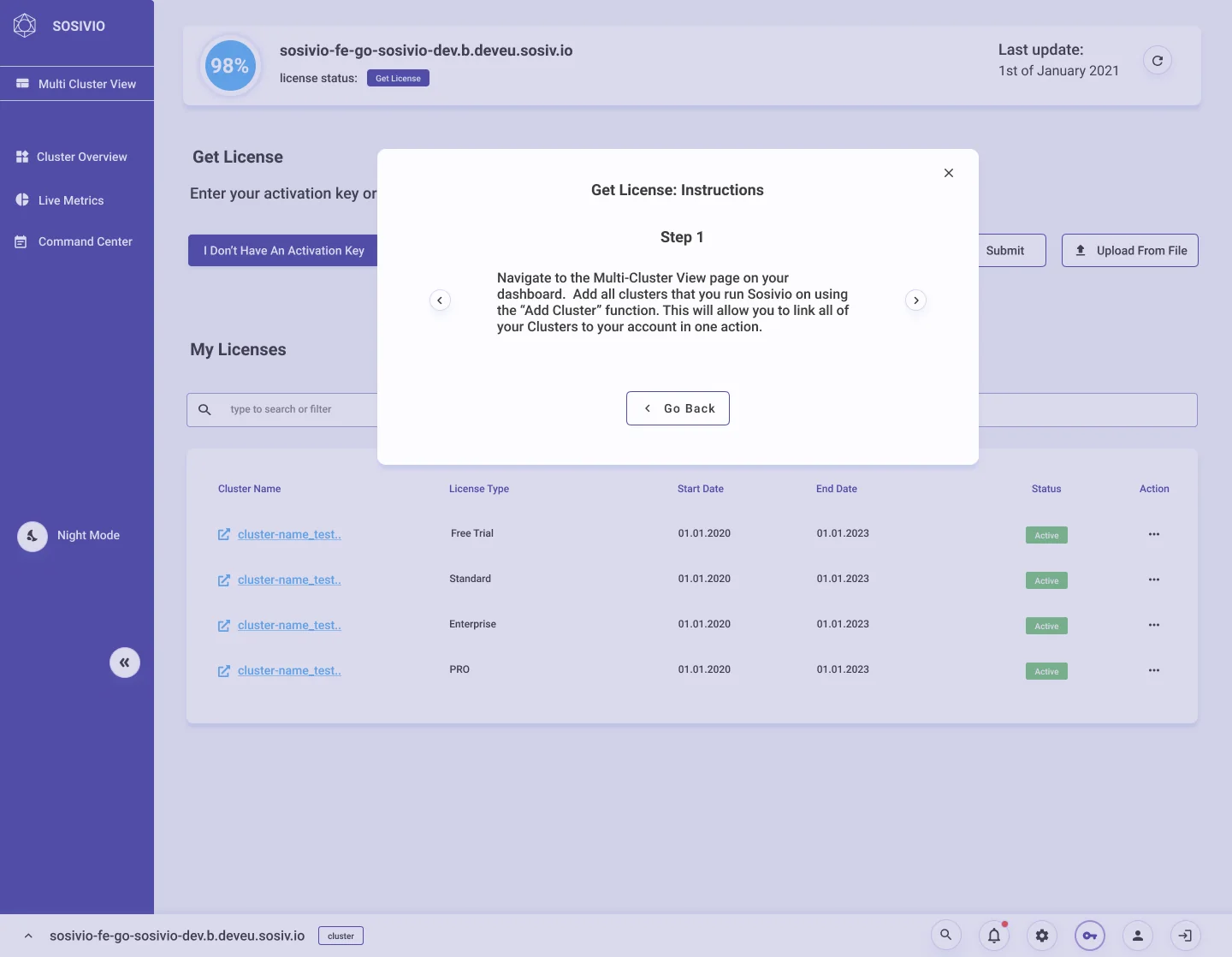Open notifications bell in bottom bar
1232x957 pixels.
[x=994, y=936]
